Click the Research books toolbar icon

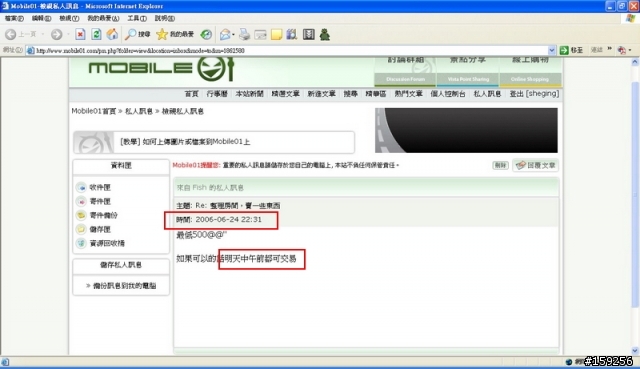tap(292, 34)
